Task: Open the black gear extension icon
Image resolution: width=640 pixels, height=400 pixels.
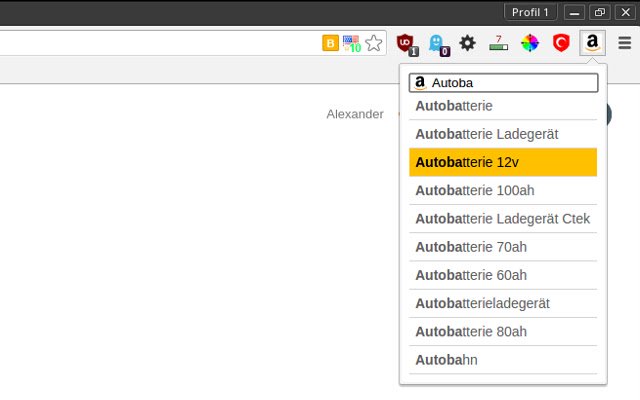Action: click(x=467, y=43)
